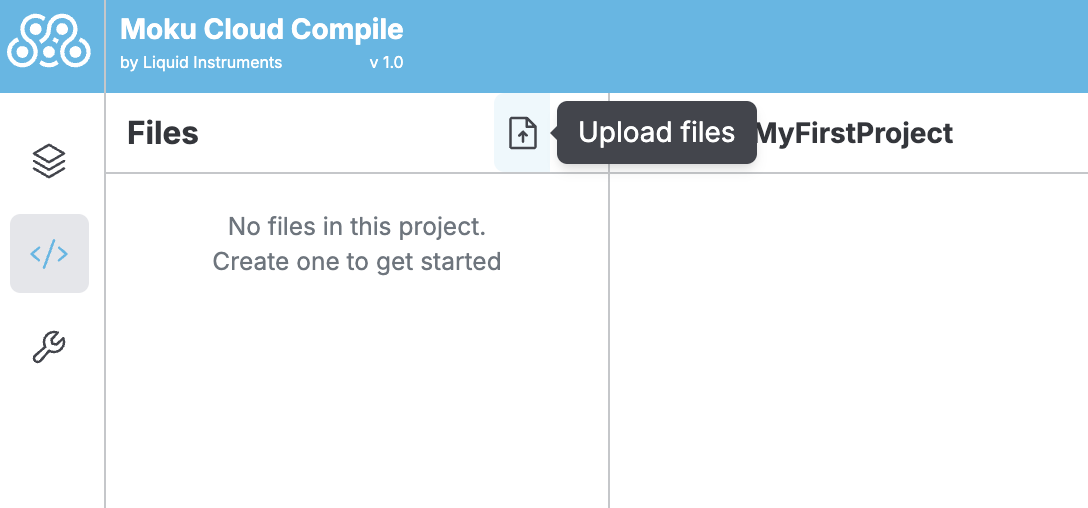Click the divider between Files and editor

point(609,340)
